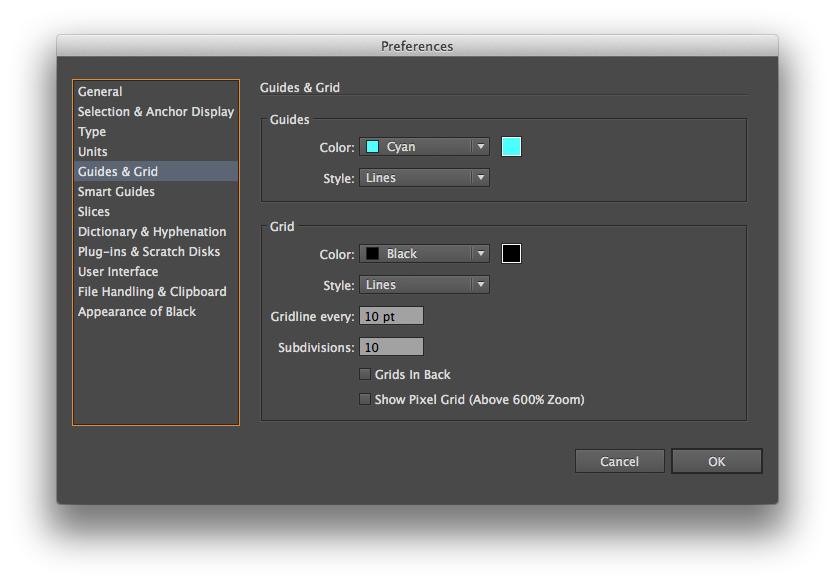Expand the Grid Style Lines dropdown

coord(424,285)
